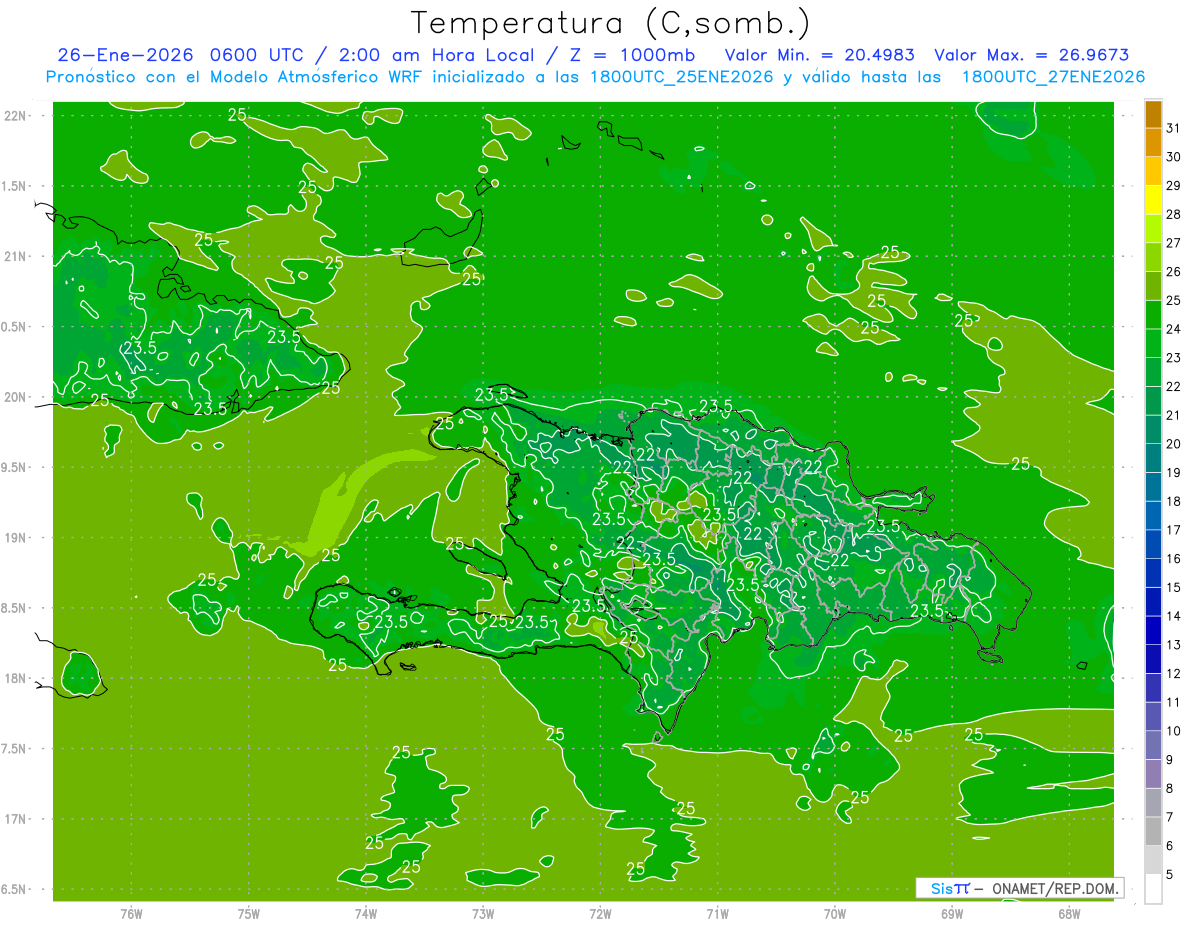The image size is (1200, 927).
Task: Select the "1.5N" latitude axis label
Action: pos(16,186)
